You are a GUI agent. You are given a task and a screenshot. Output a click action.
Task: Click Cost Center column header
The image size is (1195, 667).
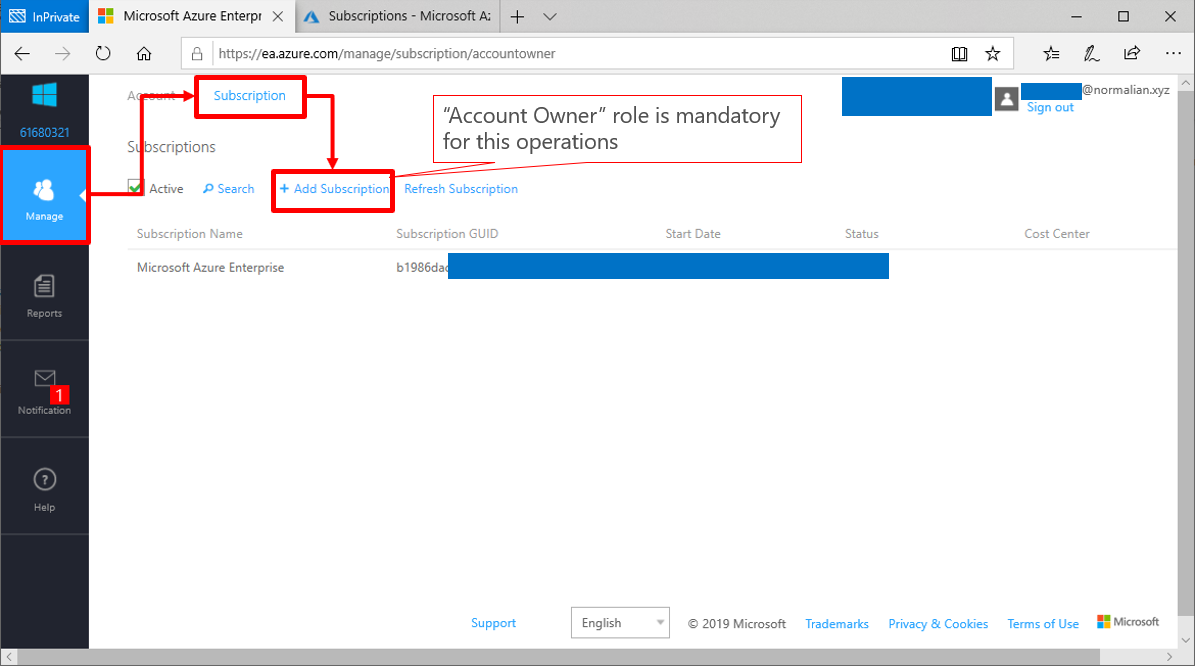click(1057, 234)
